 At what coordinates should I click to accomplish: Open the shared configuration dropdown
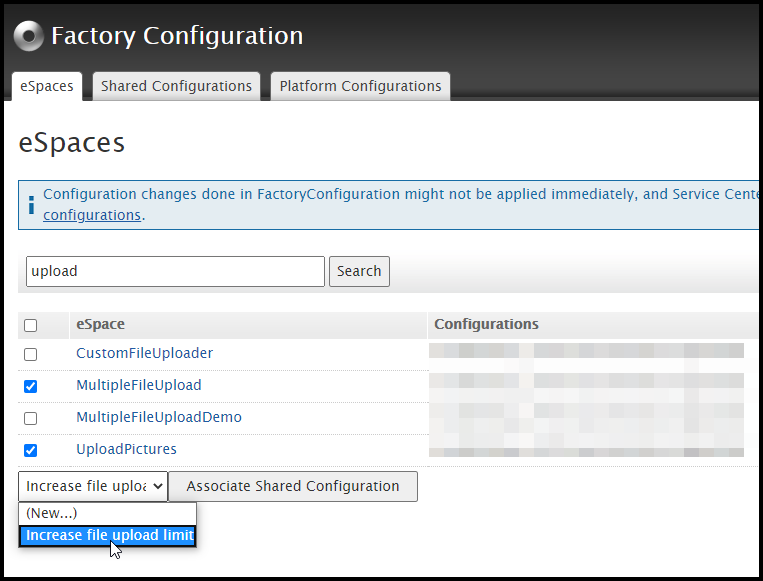tap(93, 487)
